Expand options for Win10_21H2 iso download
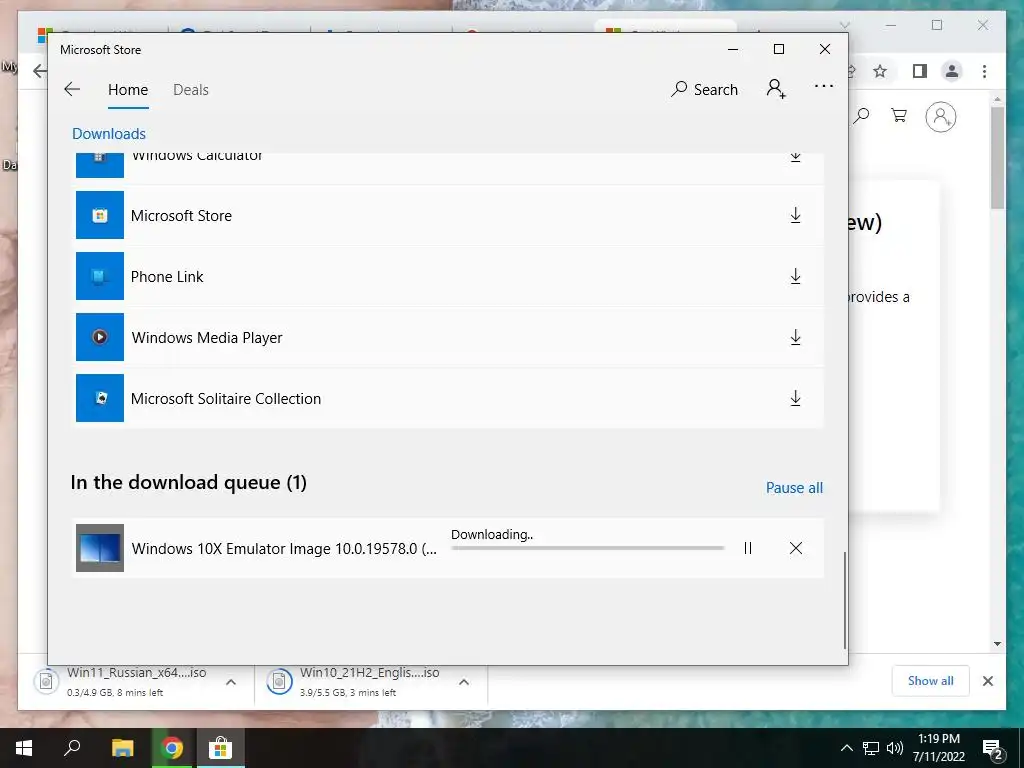The height and width of the screenshot is (768, 1024). (464, 682)
